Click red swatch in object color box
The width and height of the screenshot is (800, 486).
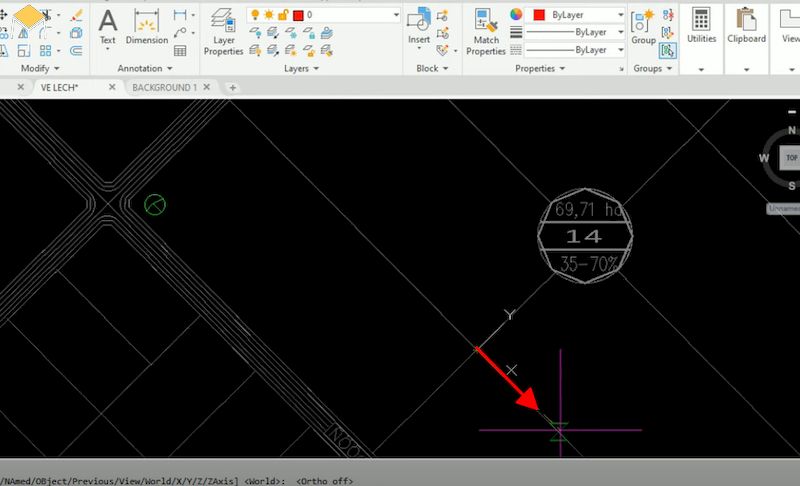coord(539,15)
